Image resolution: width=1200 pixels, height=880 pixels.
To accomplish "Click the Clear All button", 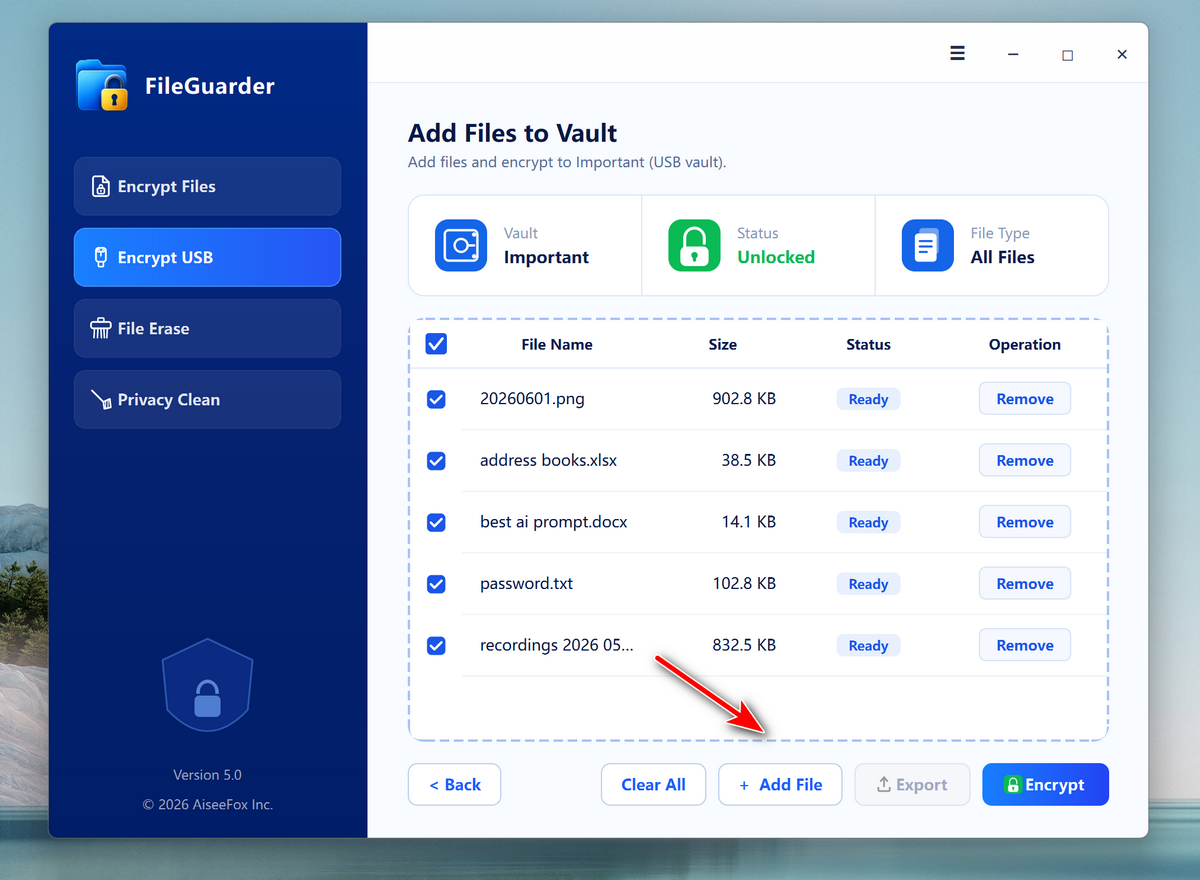I will point(654,785).
